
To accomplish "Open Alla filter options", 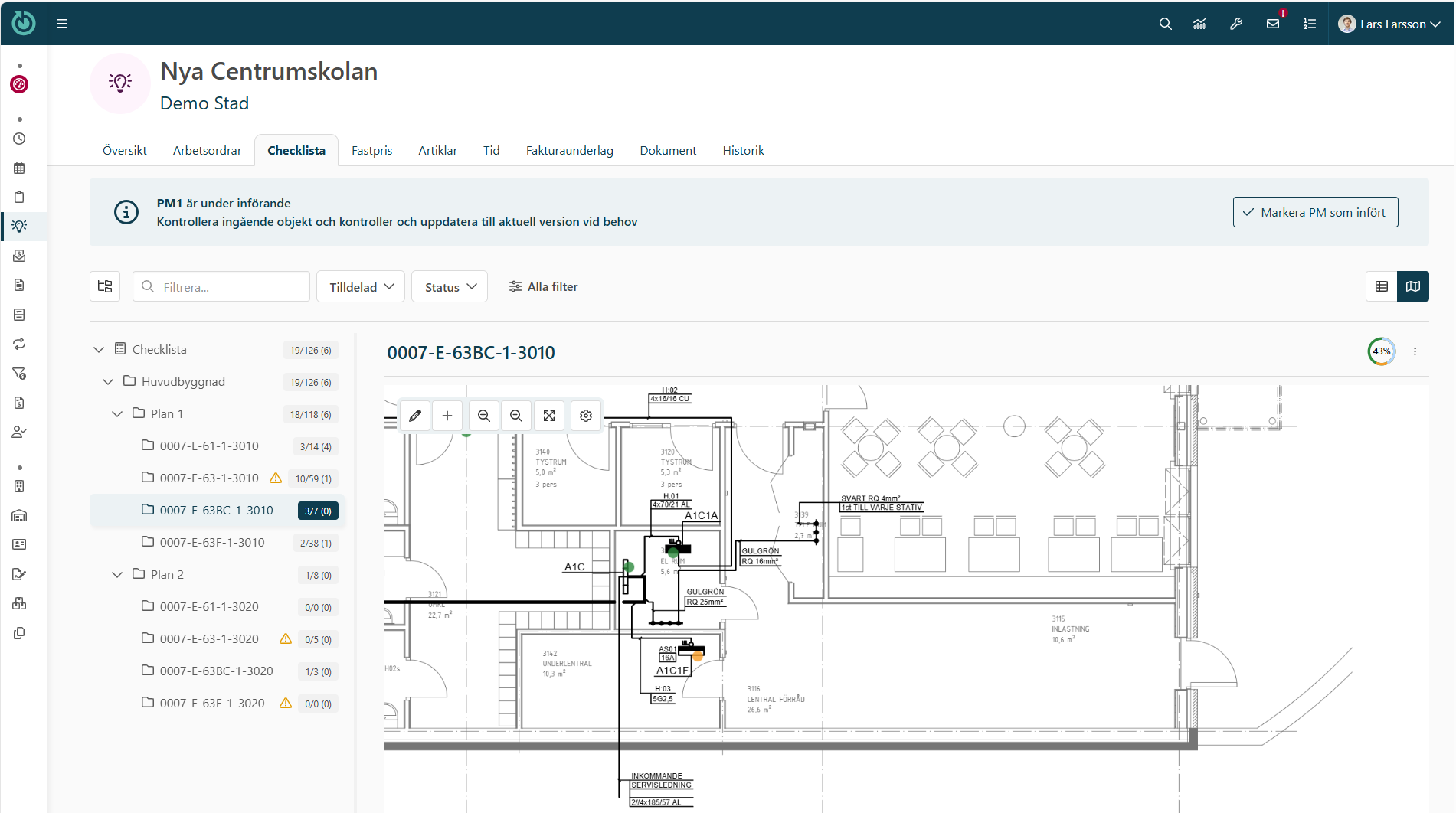I will pyautogui.click(x=543, y=287).
